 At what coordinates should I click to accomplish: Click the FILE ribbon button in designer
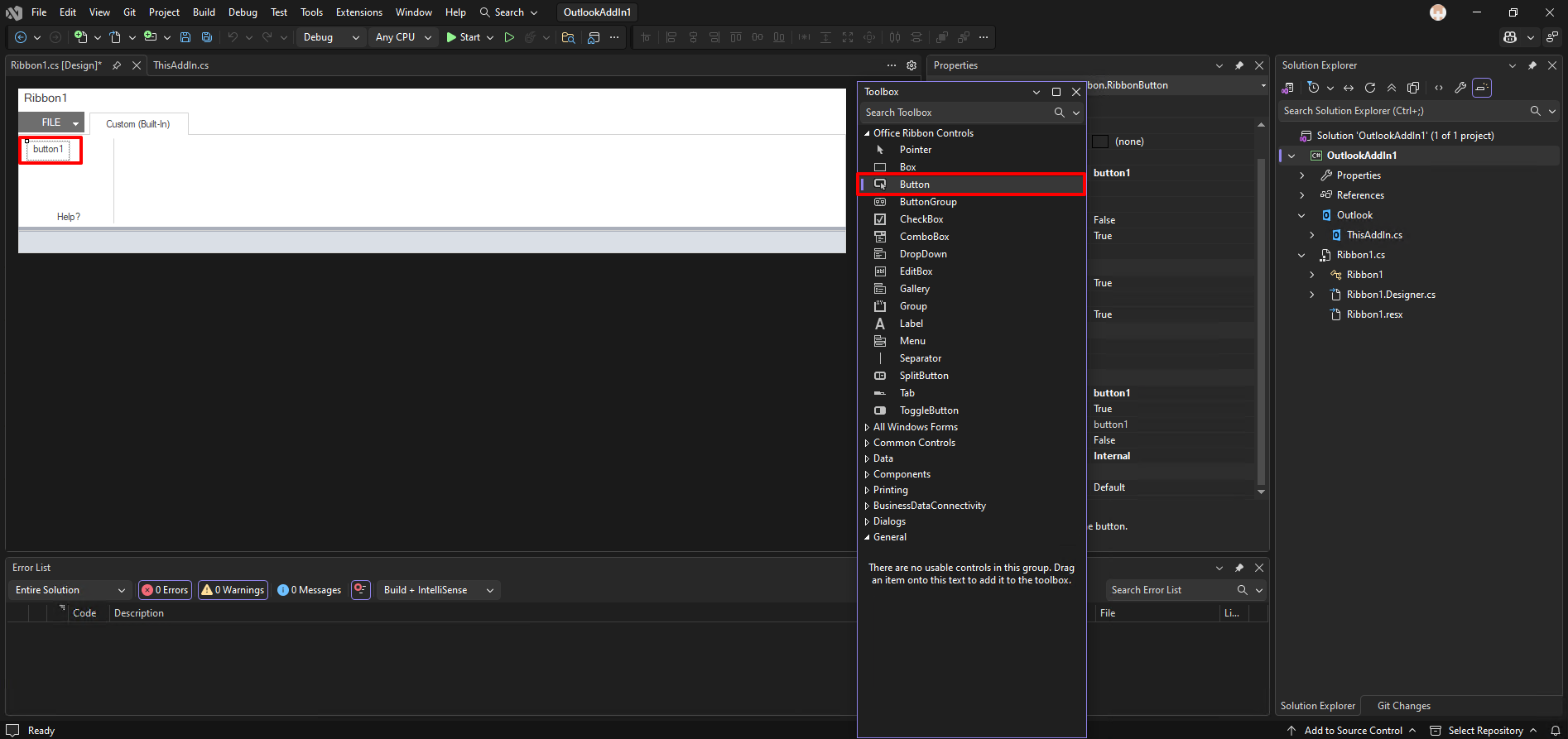coord(51,122)
